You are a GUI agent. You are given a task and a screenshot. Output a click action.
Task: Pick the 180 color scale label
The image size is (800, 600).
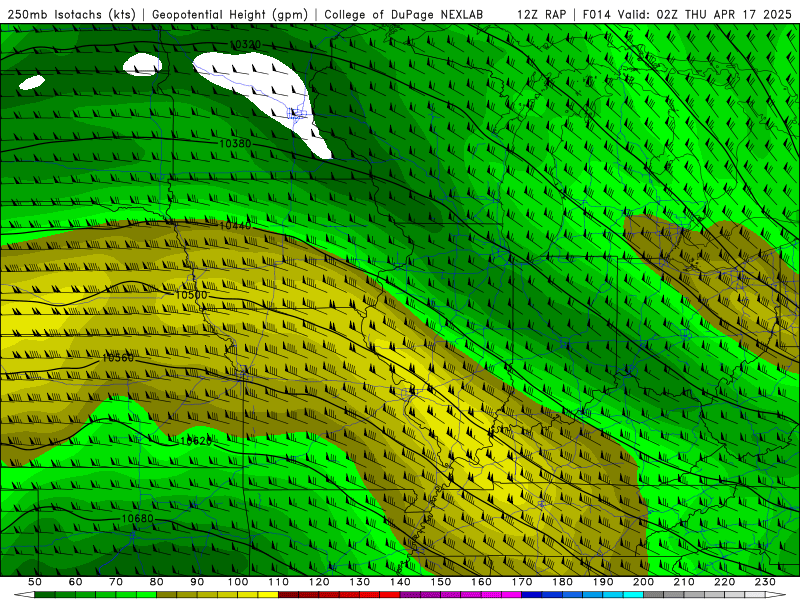(562, 582)
